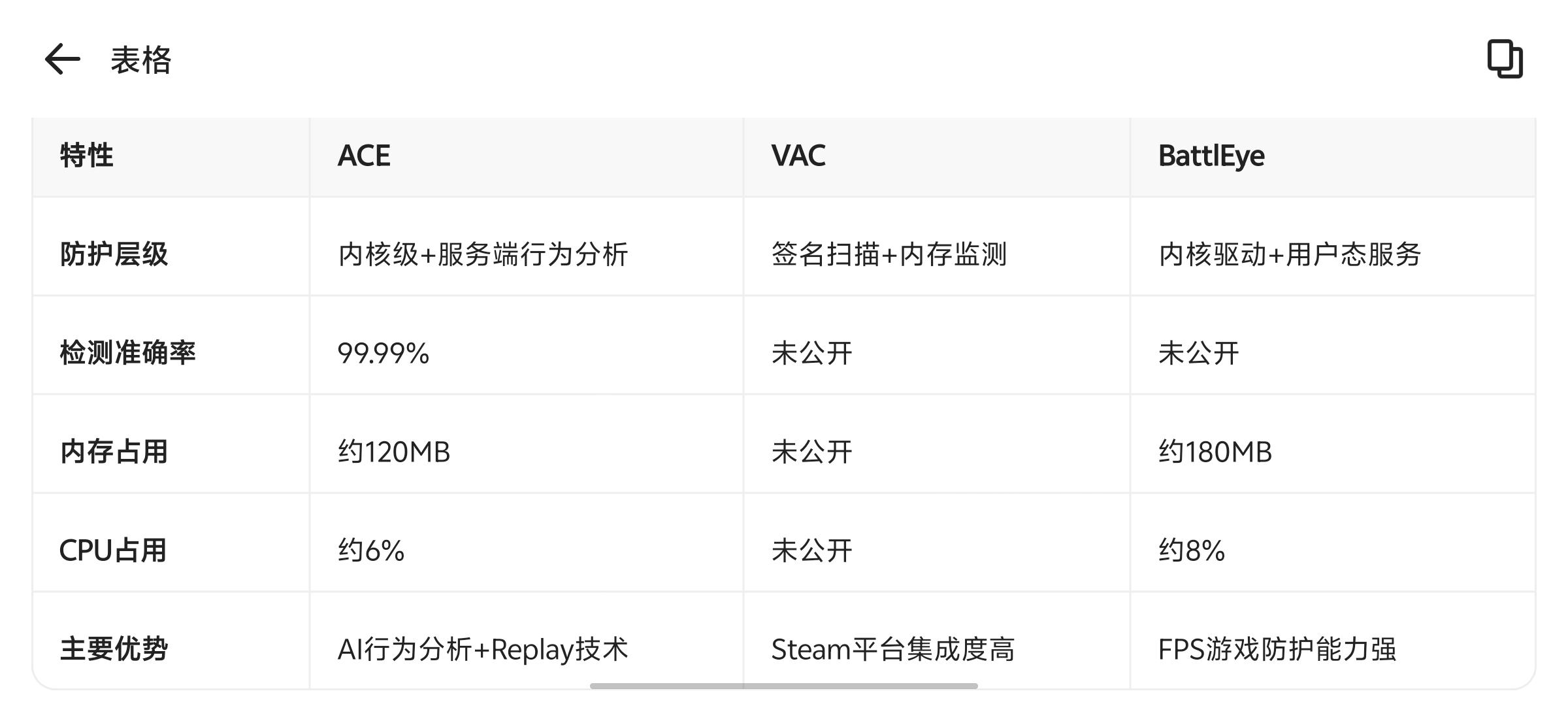Click the 约8% CPU cell

point(1191,550)
